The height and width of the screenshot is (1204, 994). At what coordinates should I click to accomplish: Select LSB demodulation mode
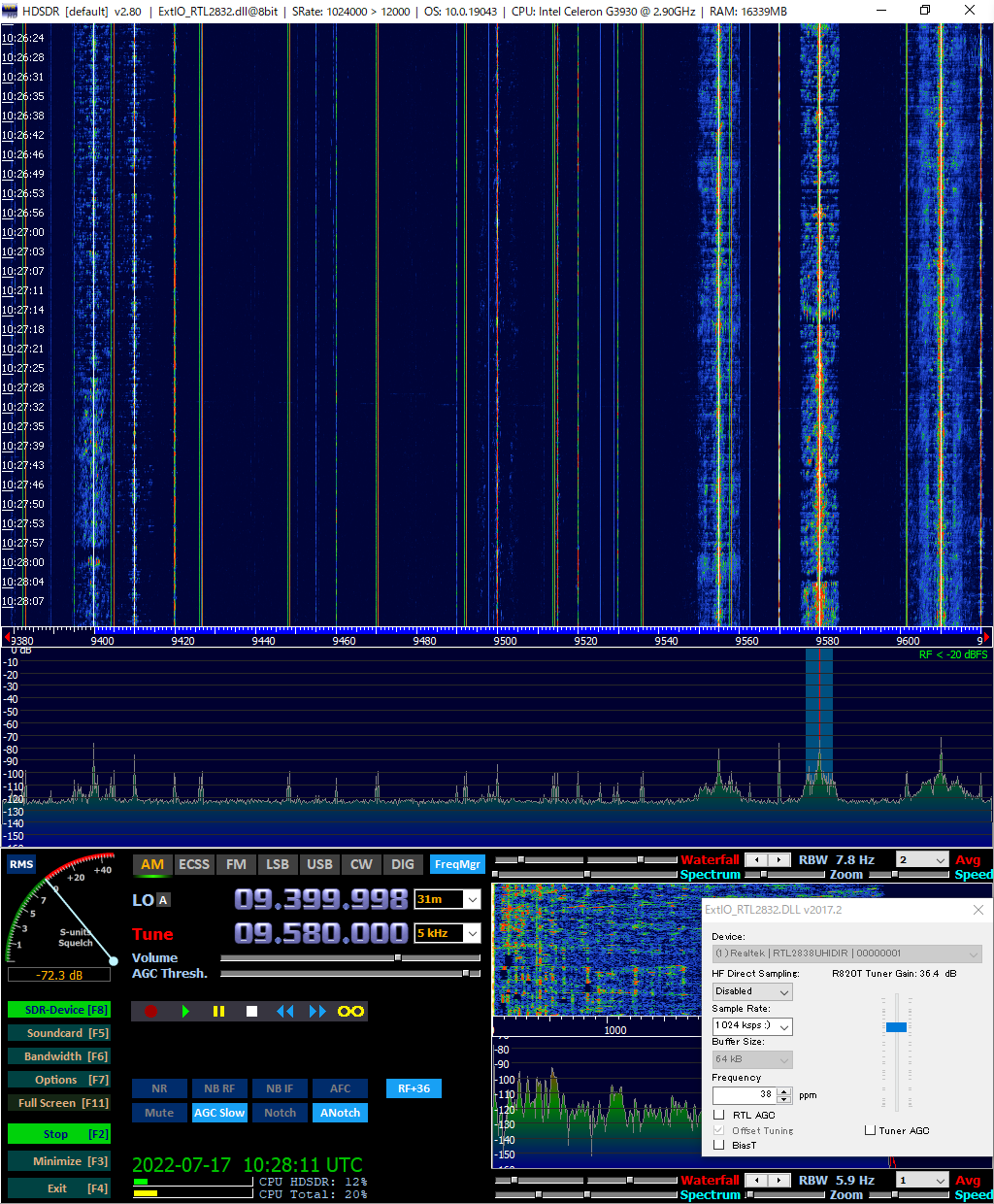tap(278, 864)
